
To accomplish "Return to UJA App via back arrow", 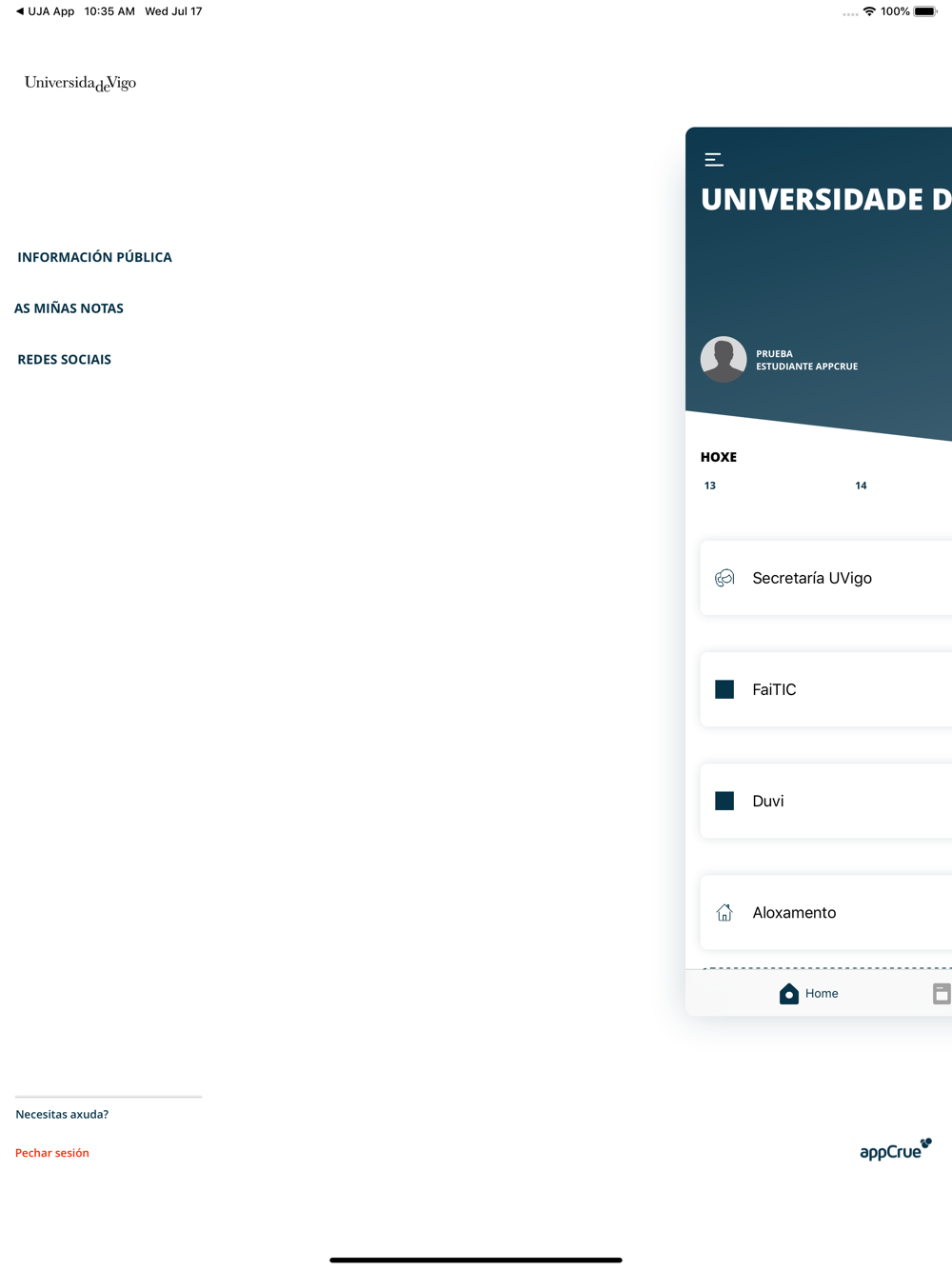I will (45, 11).
